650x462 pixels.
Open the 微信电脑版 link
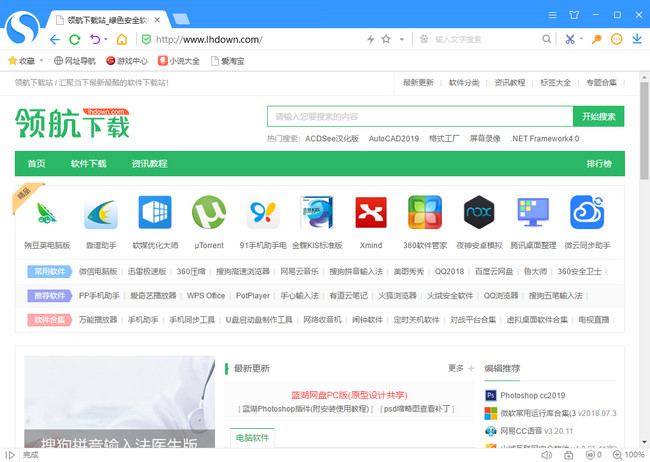98,271
